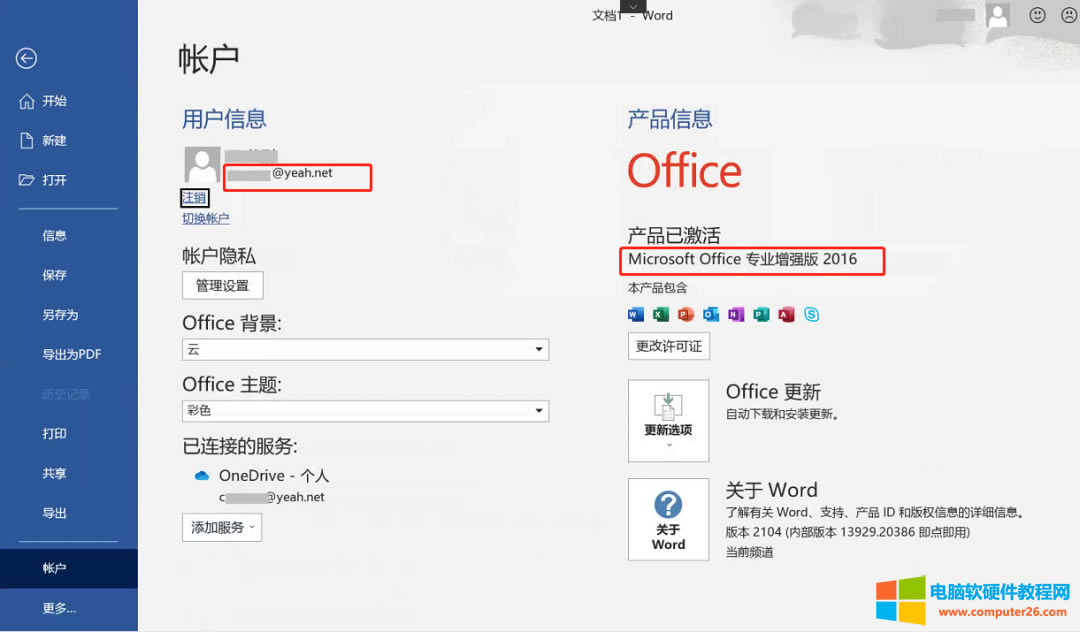1080x632 pixels.
Task: Click the 关于 Word question mark button
Action: (668, 519)
